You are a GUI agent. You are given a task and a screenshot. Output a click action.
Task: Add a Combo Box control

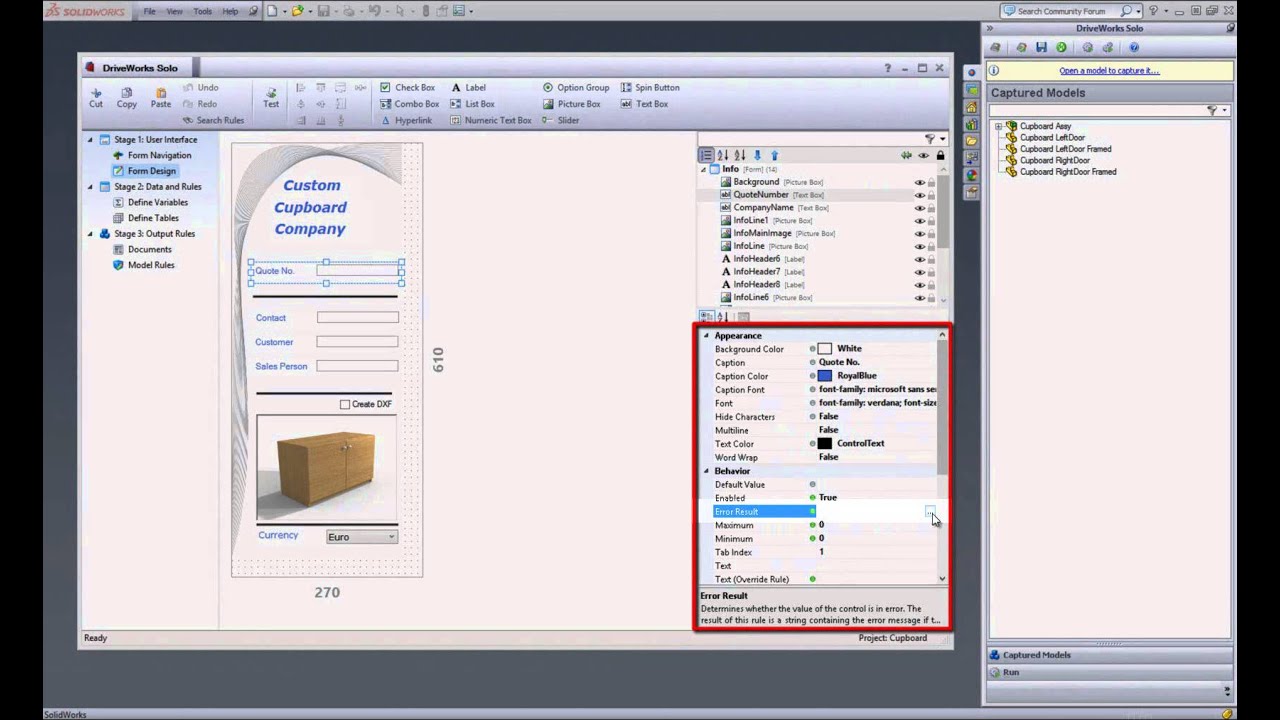(410, 104)
